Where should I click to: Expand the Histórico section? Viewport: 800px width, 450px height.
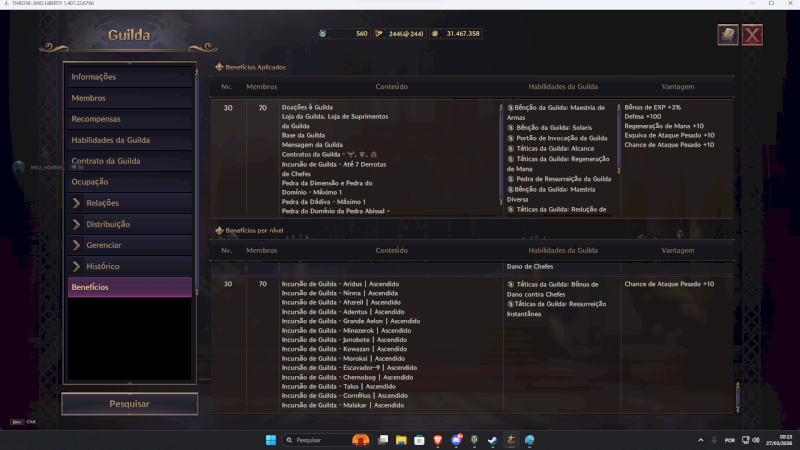130,266
